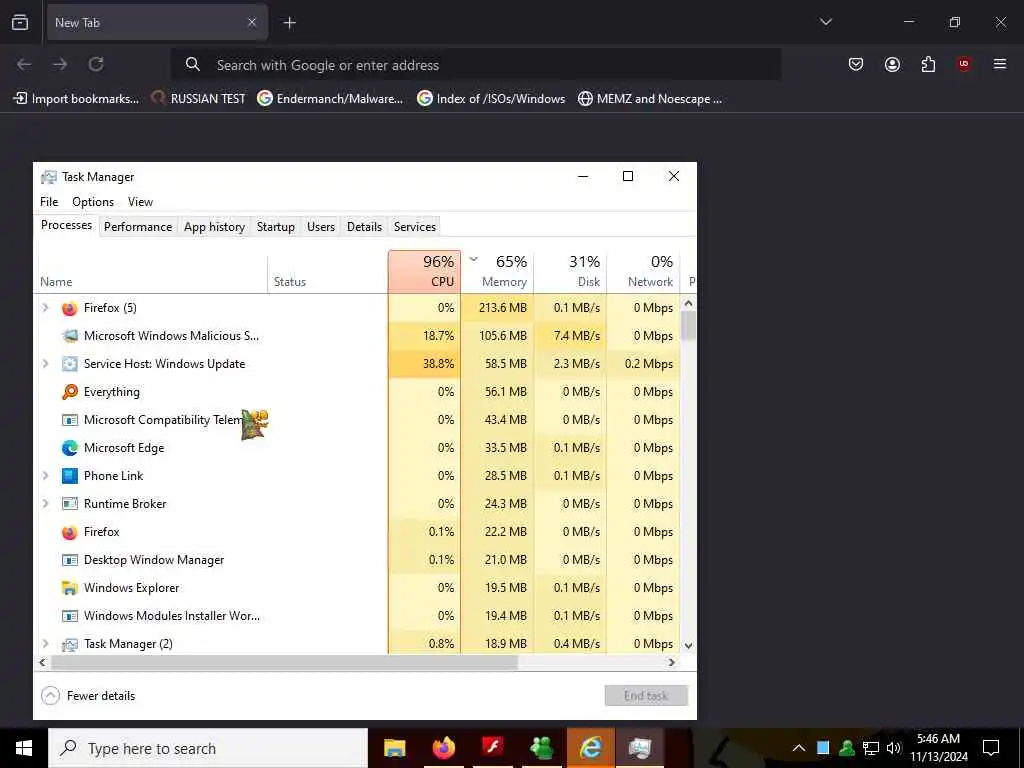Show hidden tray icons chevron
Viewport: 1024px width, 768px height.
click(799, 748)
